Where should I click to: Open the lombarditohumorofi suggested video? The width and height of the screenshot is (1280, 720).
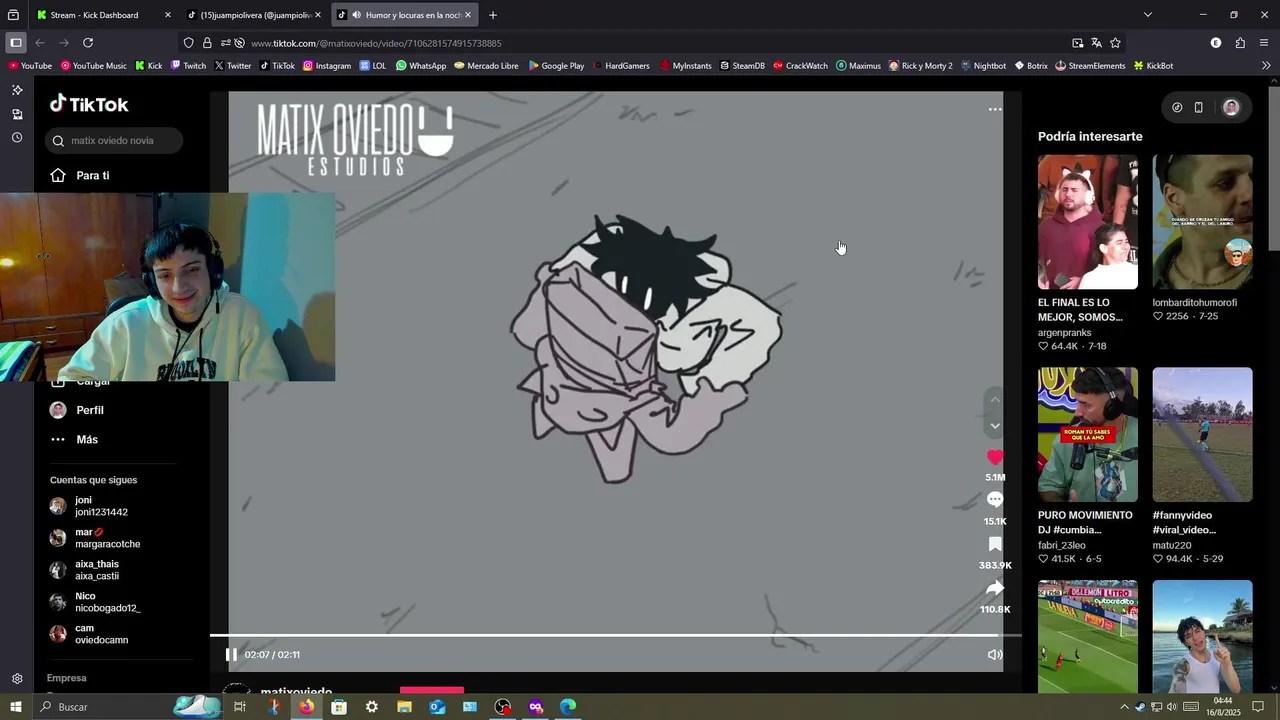point(1202,222)
